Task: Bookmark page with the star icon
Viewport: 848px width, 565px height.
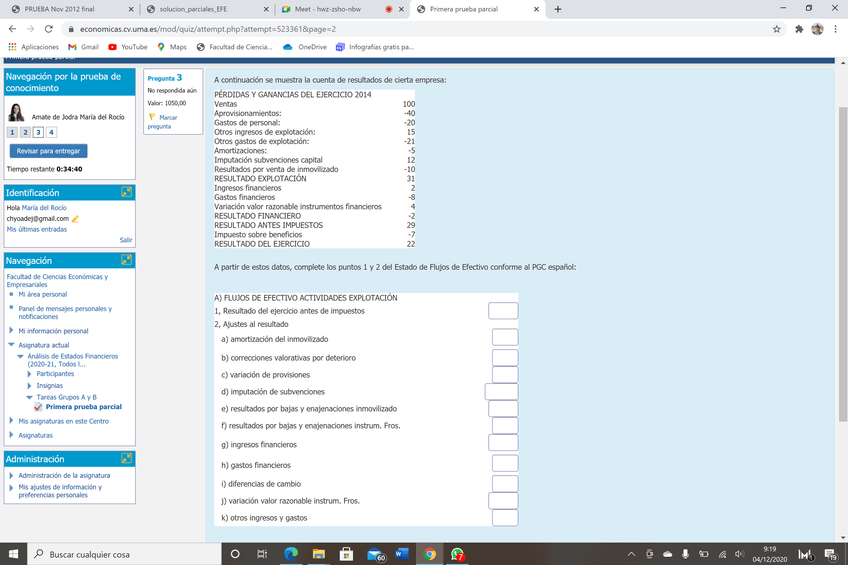Action: (777, 29)
